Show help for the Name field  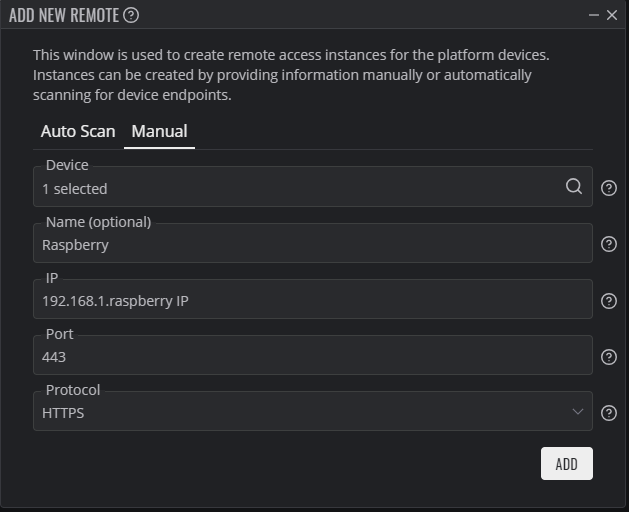click(609, 244)
